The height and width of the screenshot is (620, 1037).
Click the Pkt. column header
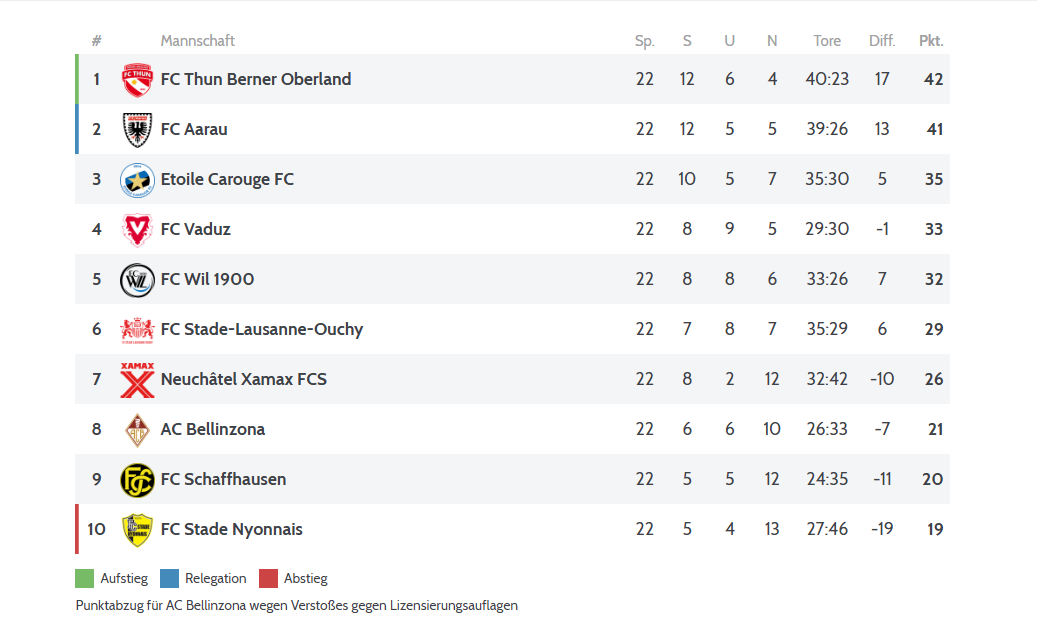931,41
